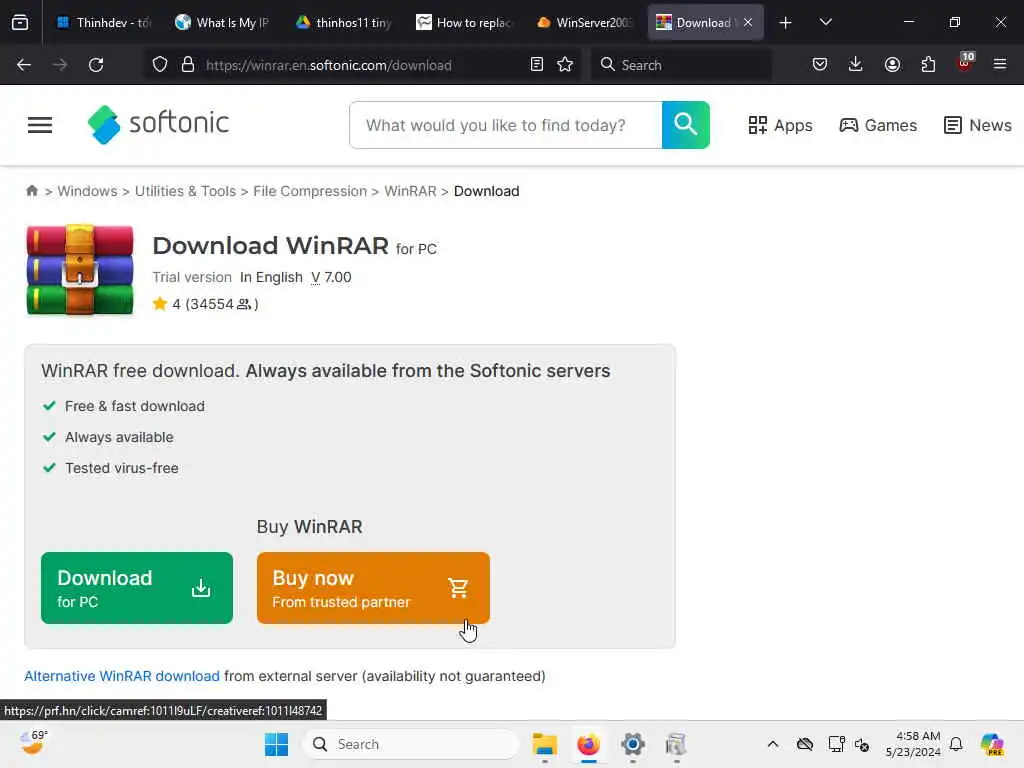The height and width of the screenshot is (768, 1024).
Task: Toggle reader view icon
Action: coord(537,65)
